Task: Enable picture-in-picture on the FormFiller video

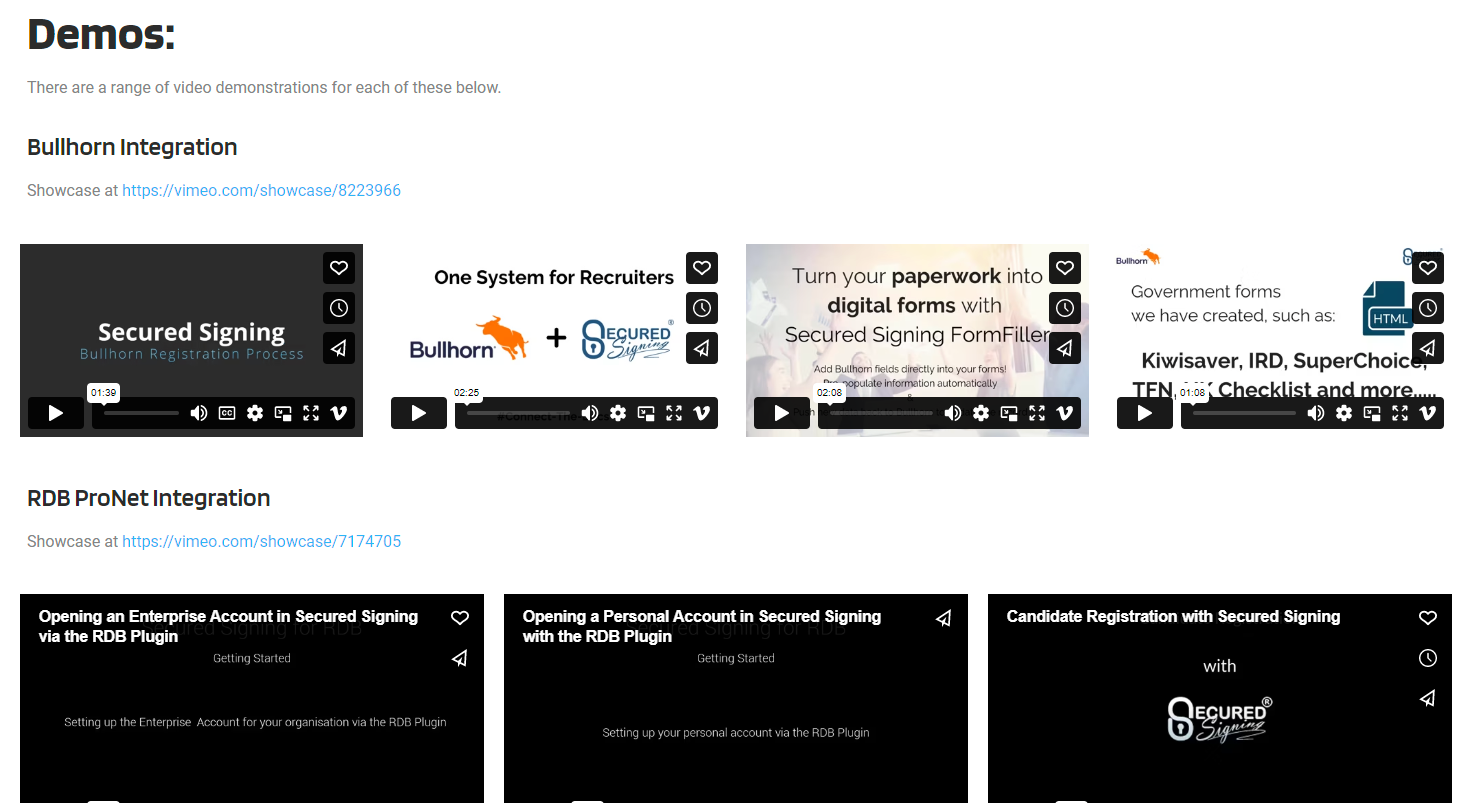Action: pyautogui.click(x=1009, y=413)
